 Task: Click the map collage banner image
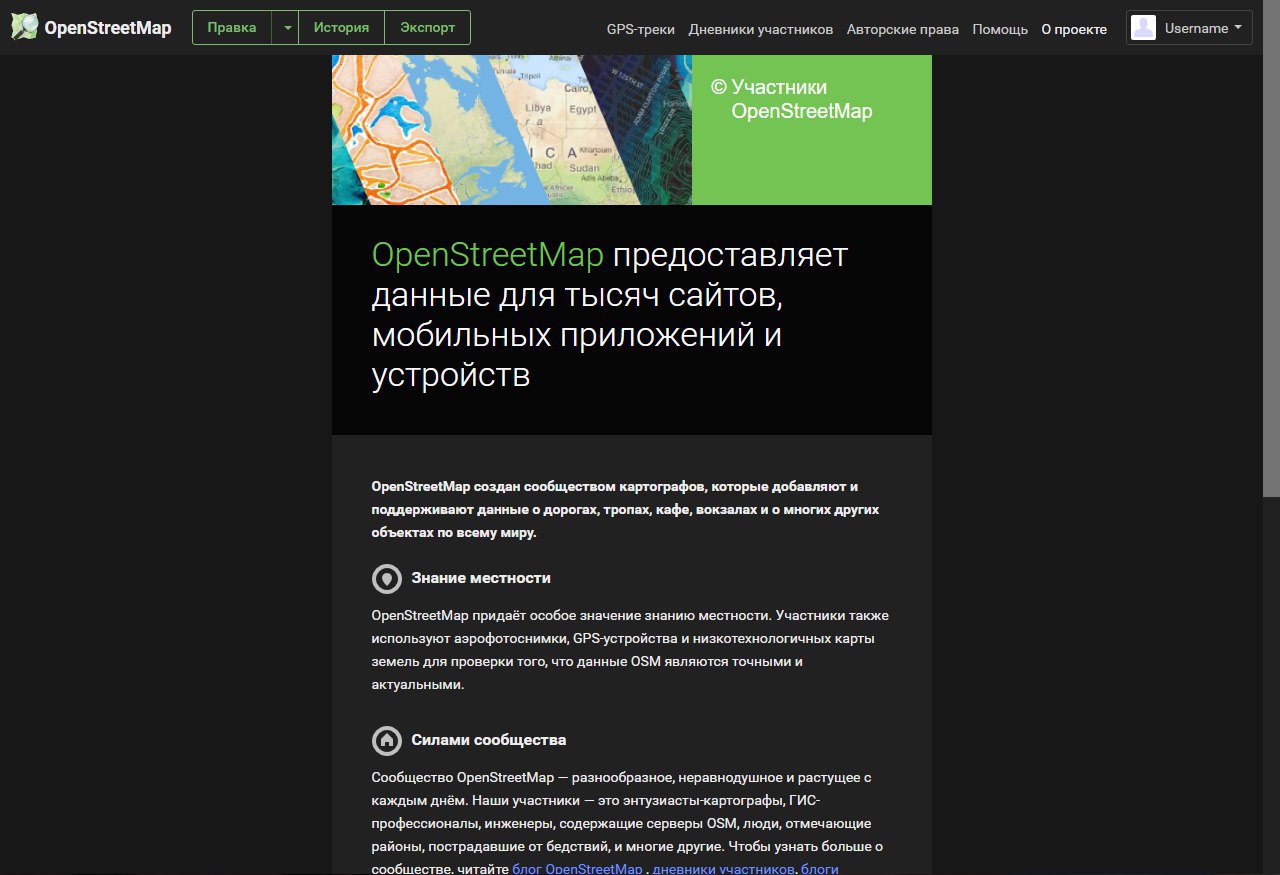click(512, 130)
